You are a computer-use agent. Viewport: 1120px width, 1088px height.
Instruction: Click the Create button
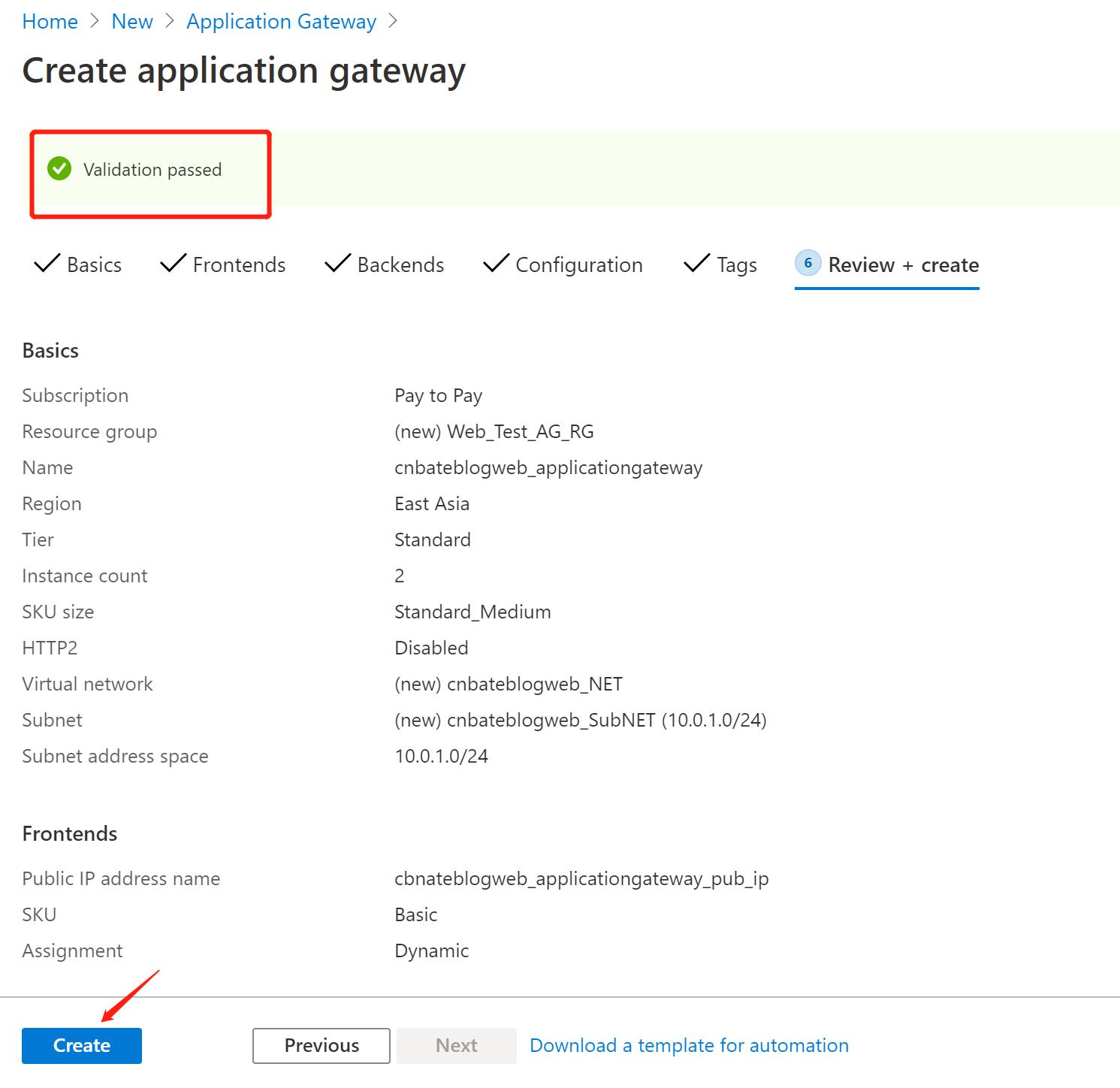(81, 1045)
